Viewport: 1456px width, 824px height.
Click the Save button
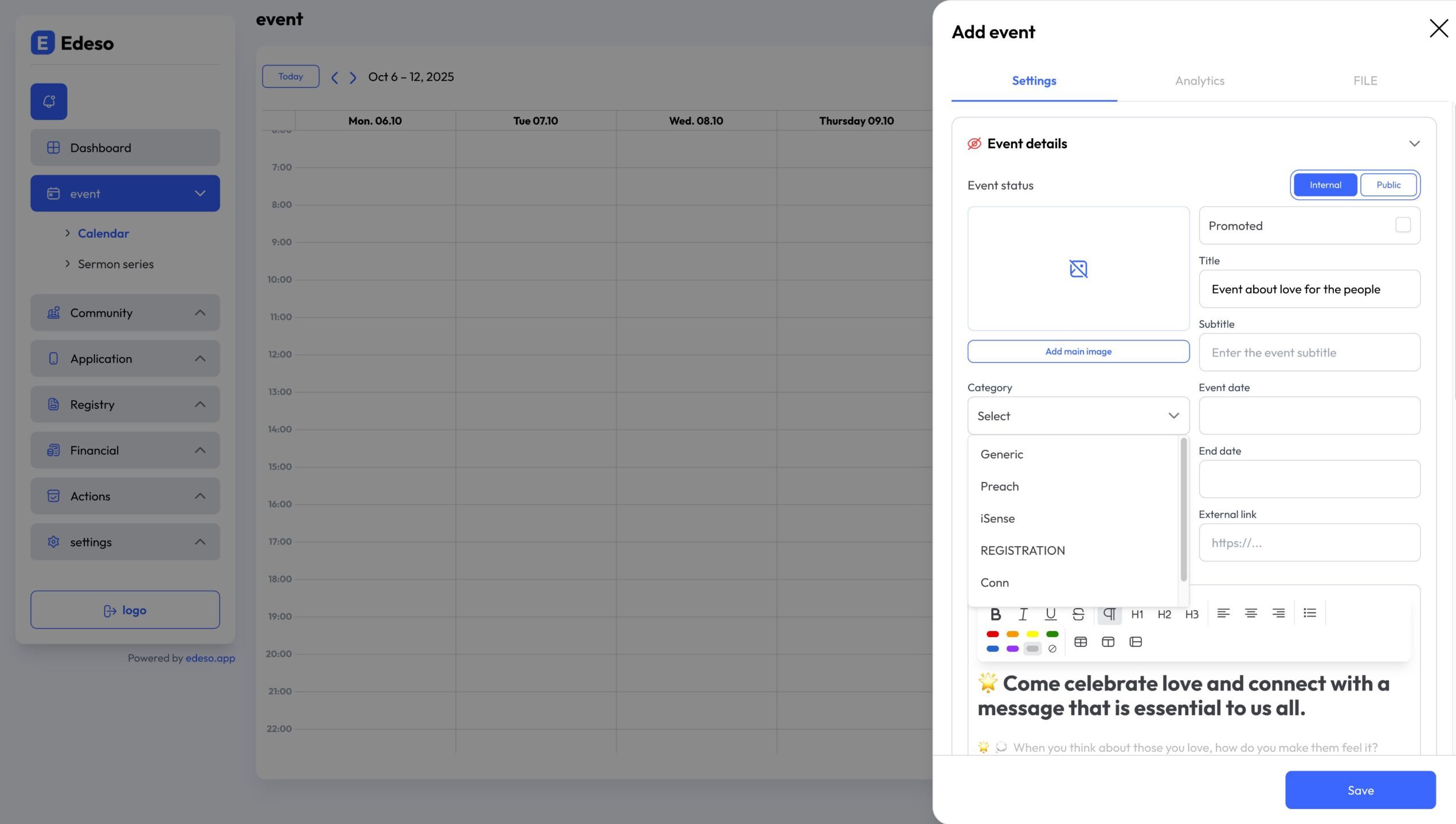click(1360, 790)
